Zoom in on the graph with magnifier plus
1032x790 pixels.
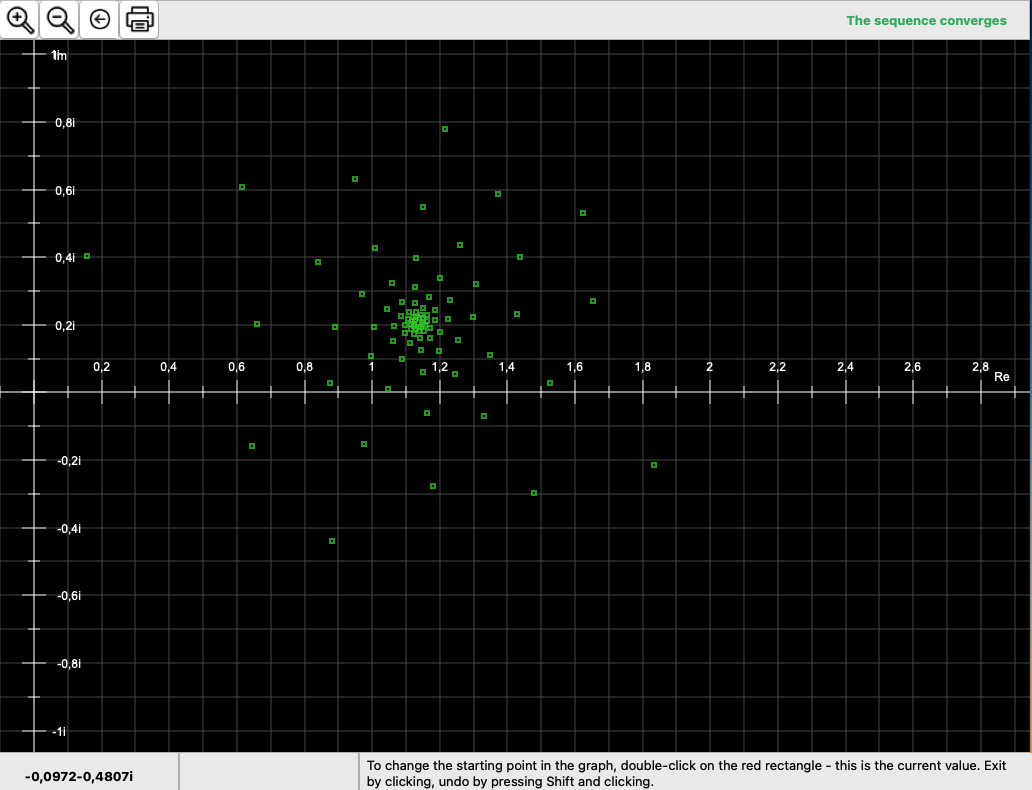[x=20, y=19]
